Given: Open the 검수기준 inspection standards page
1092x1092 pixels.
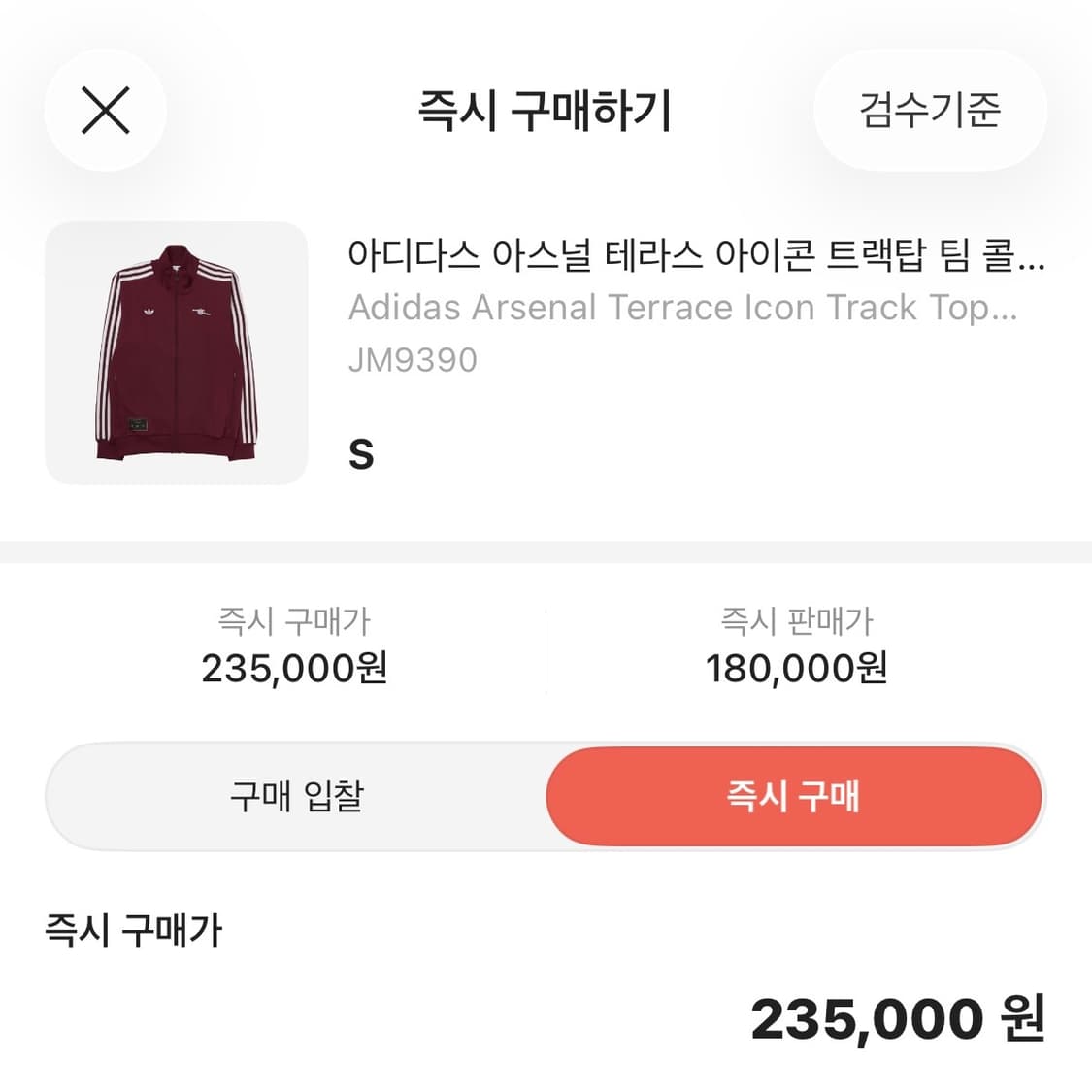Looking at the screenshot, I should (930, 112).
